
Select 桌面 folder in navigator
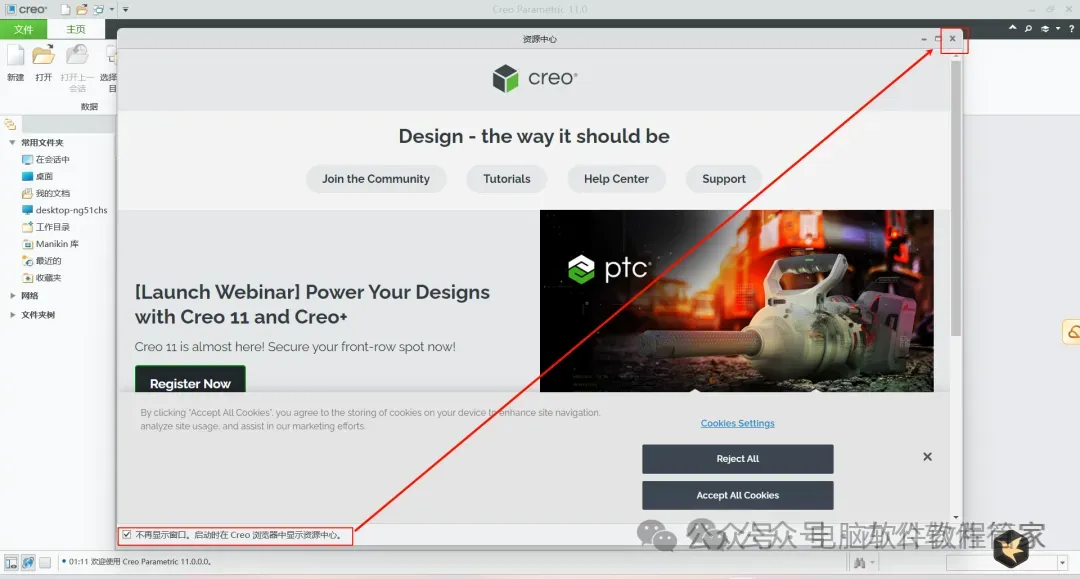pos(38,176)
